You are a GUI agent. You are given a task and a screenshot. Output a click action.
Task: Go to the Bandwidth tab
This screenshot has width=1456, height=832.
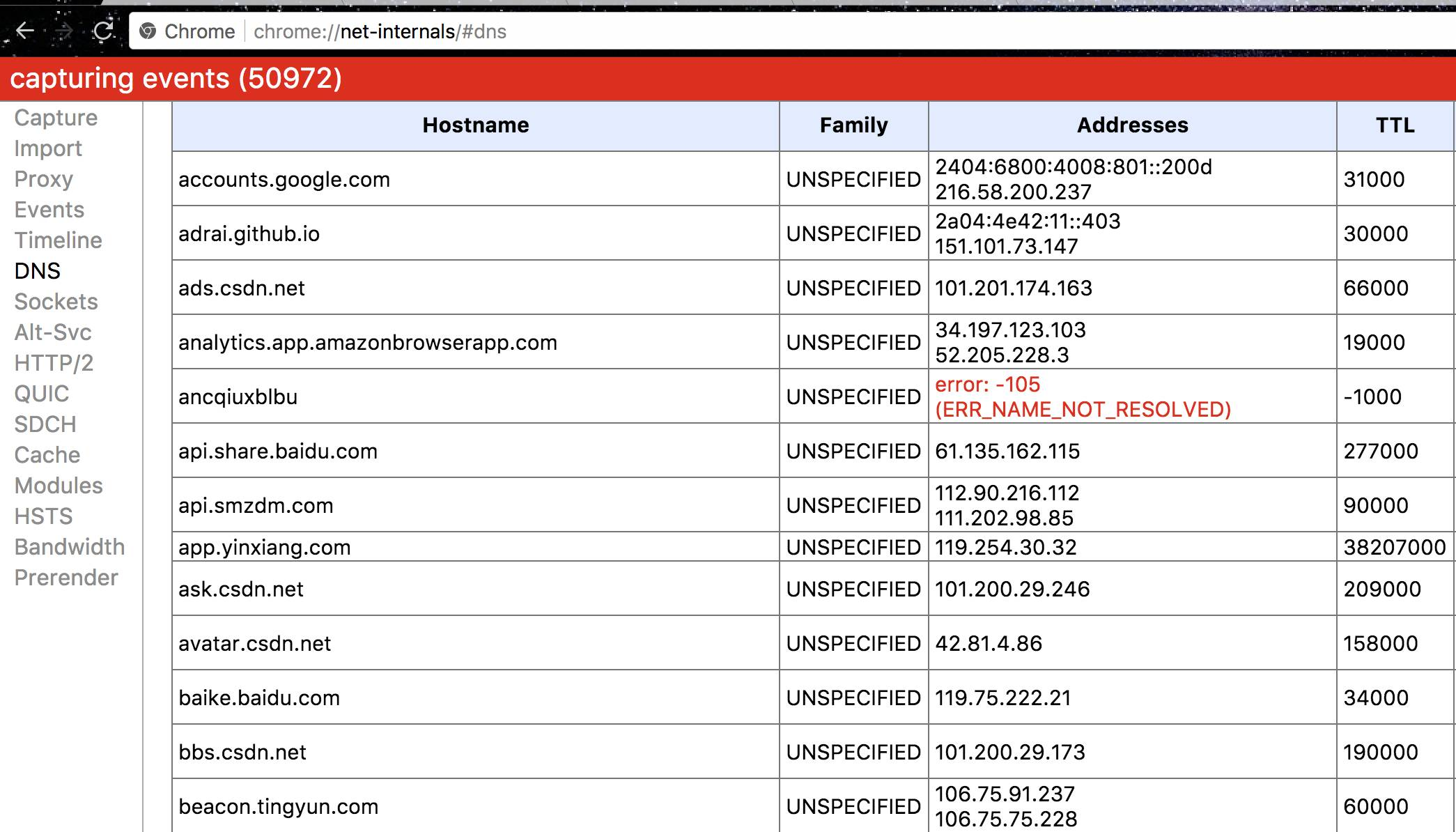tap(70, 547)
